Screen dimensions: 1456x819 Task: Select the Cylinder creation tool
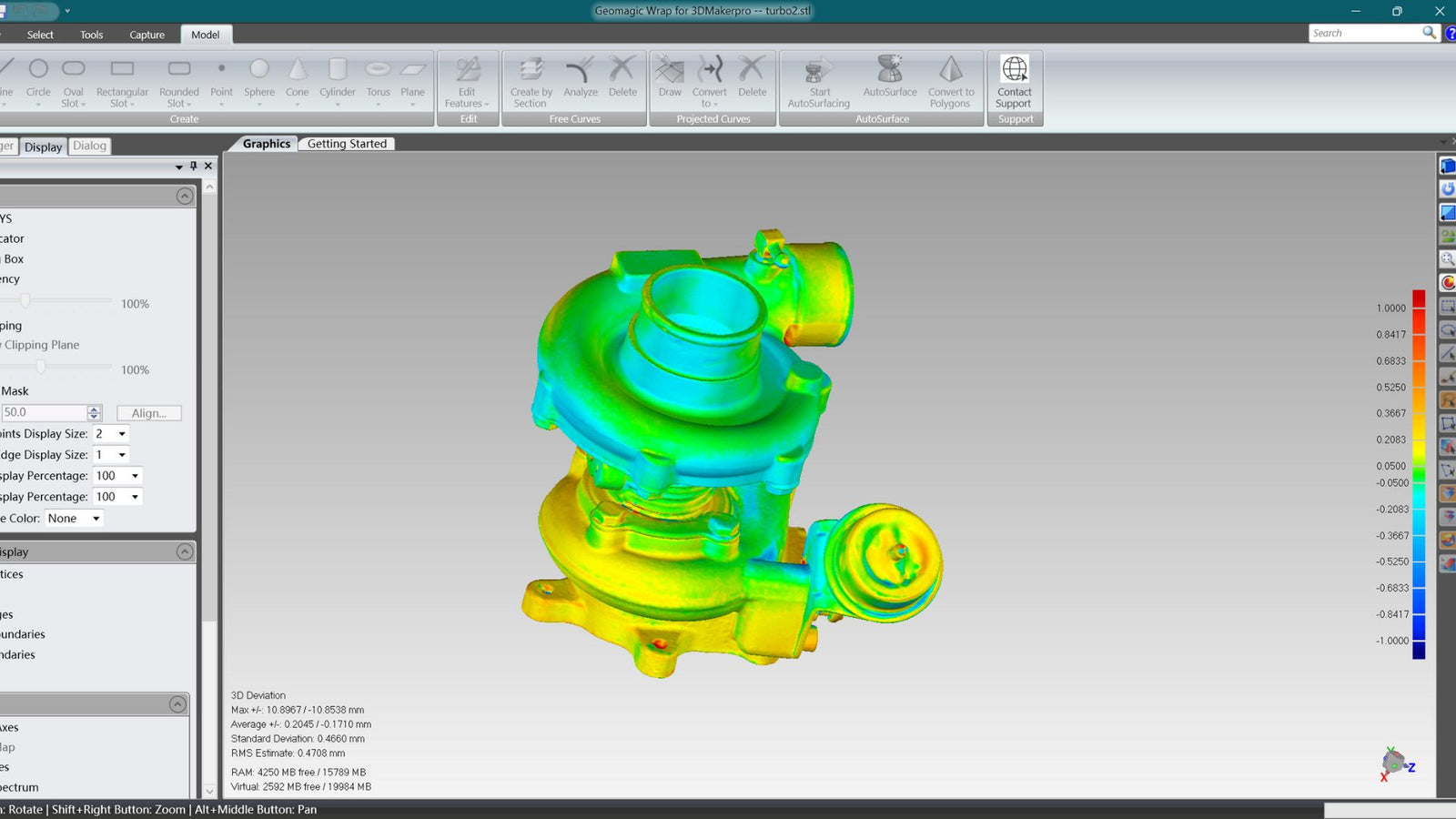337,77
